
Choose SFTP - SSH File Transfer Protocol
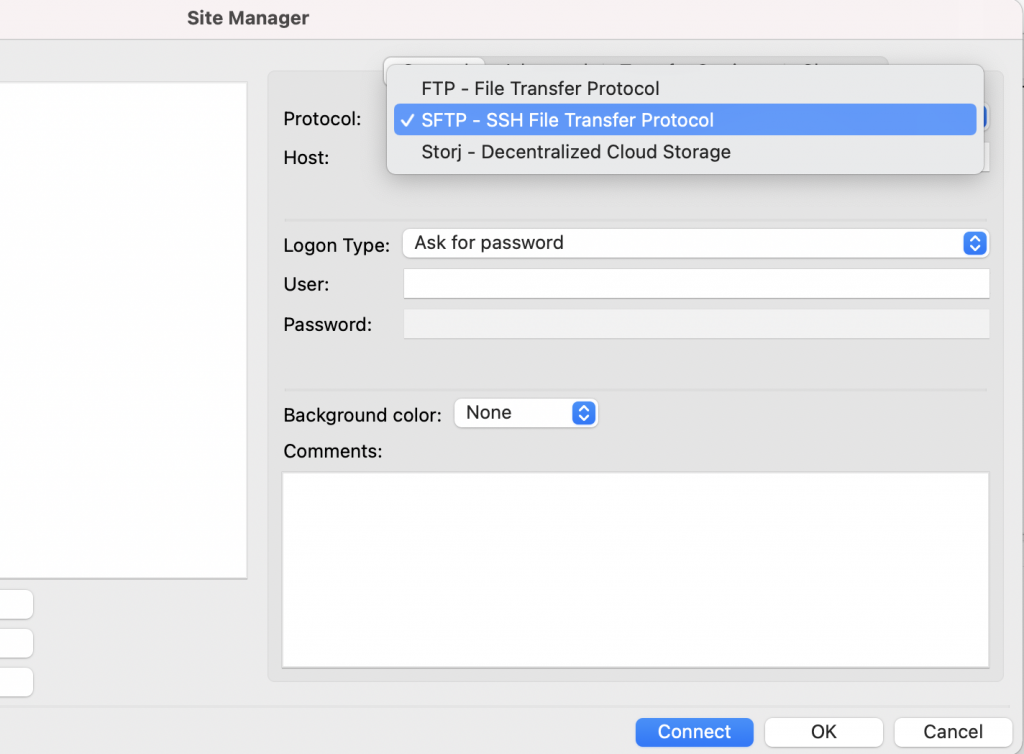(567, 120)
